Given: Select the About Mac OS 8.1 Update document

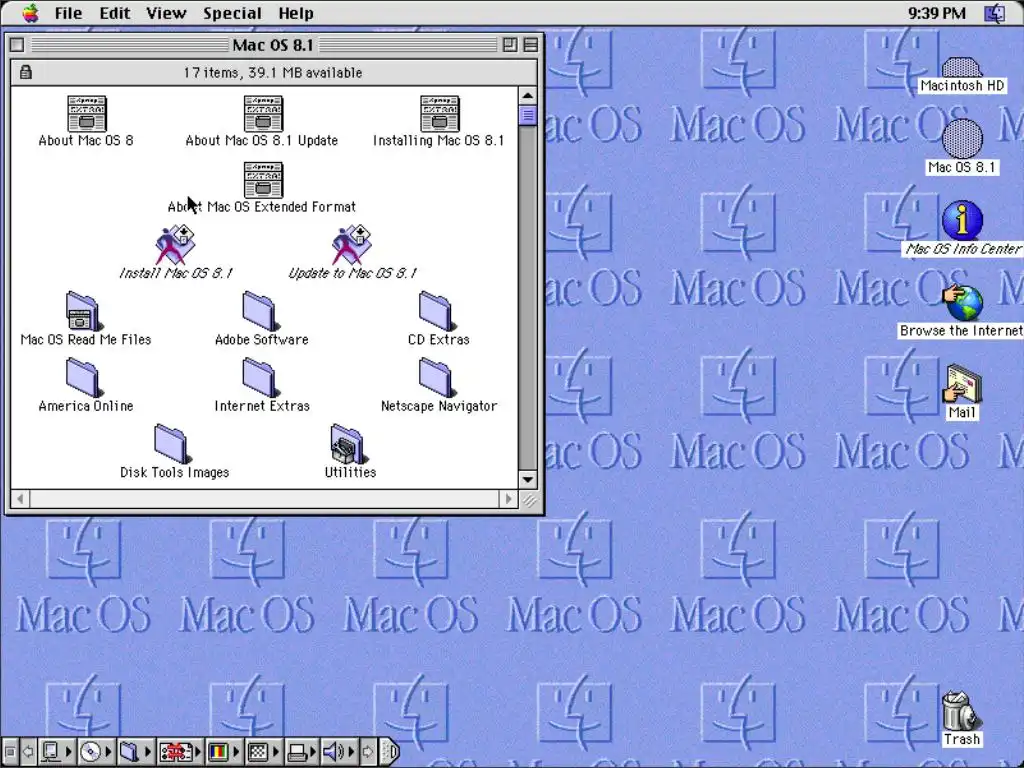Looking at the screenshot, I should (x=263, y=114).
